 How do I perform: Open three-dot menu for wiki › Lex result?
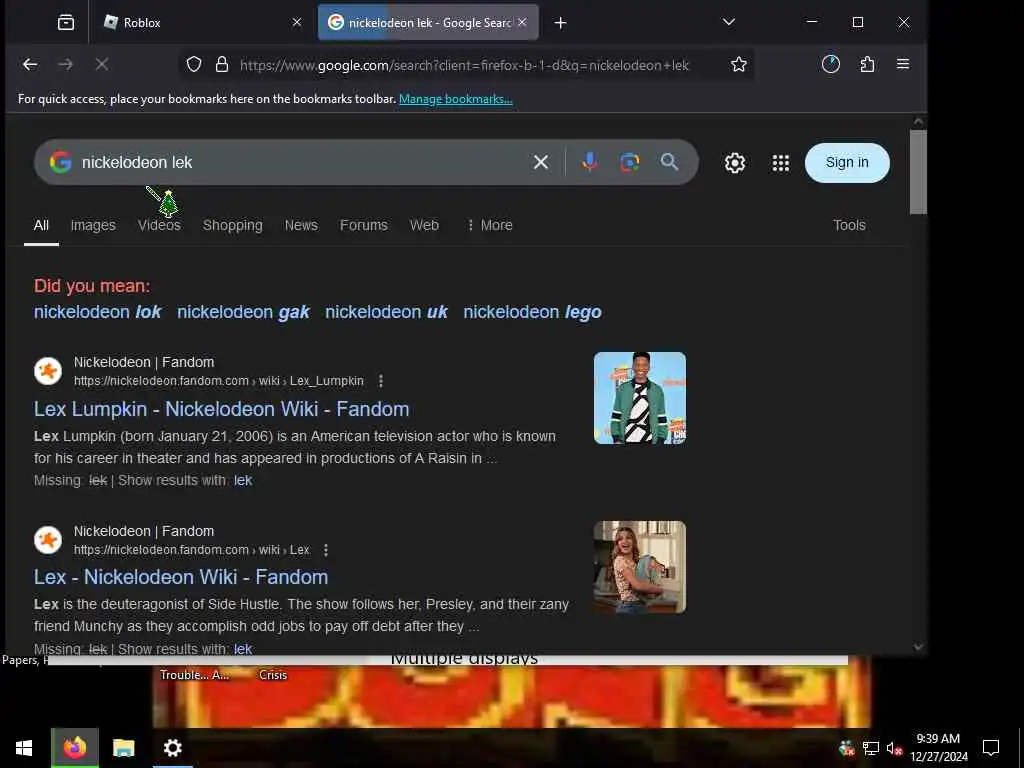coord(326,550)
